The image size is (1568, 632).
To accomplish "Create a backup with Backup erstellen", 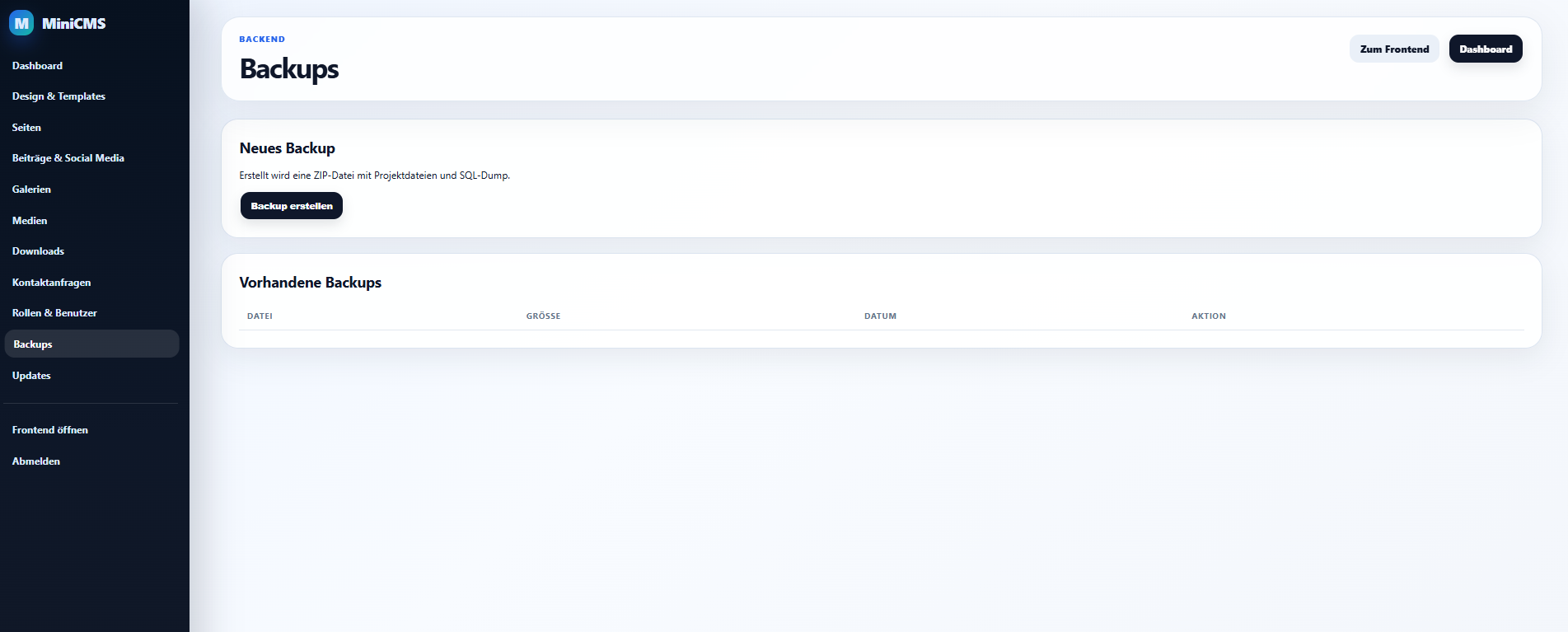I will [292, 206].
